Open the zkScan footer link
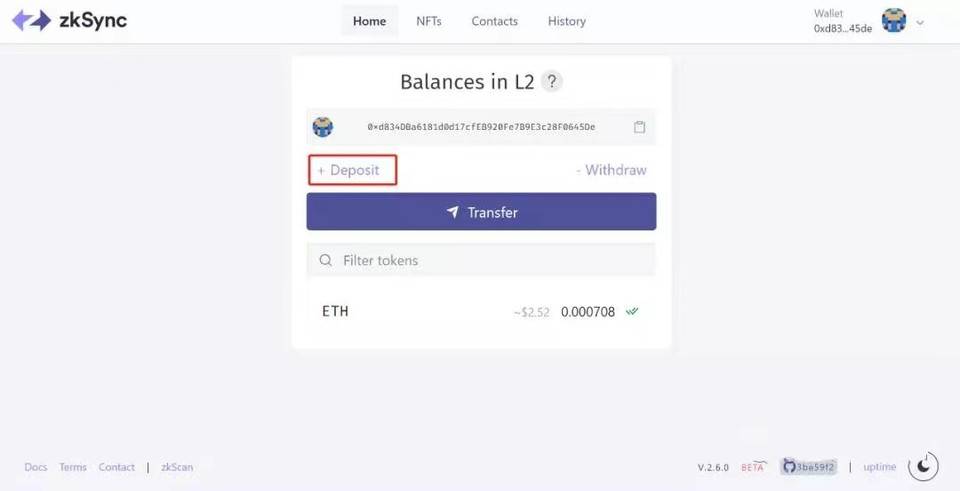960x491 pixels. tap(177, 467)
